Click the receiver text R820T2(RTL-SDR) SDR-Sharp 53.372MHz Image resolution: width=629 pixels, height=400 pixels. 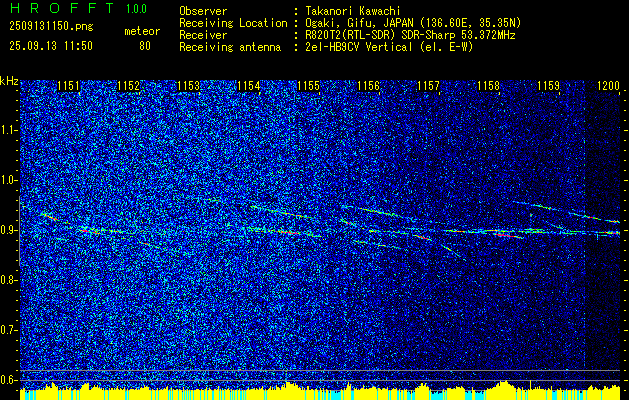coord(410,35)
